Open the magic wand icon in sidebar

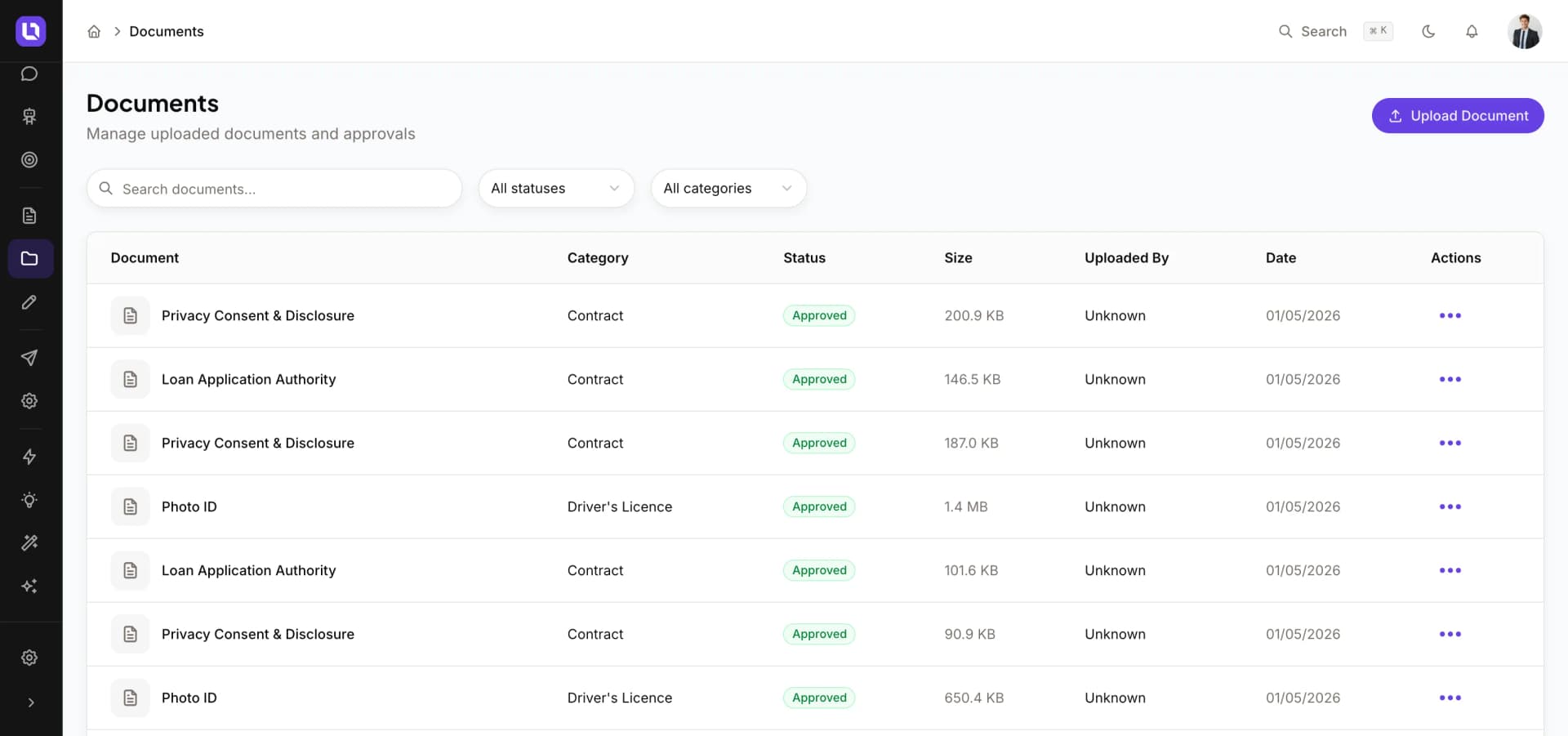[x=29, y=543]
